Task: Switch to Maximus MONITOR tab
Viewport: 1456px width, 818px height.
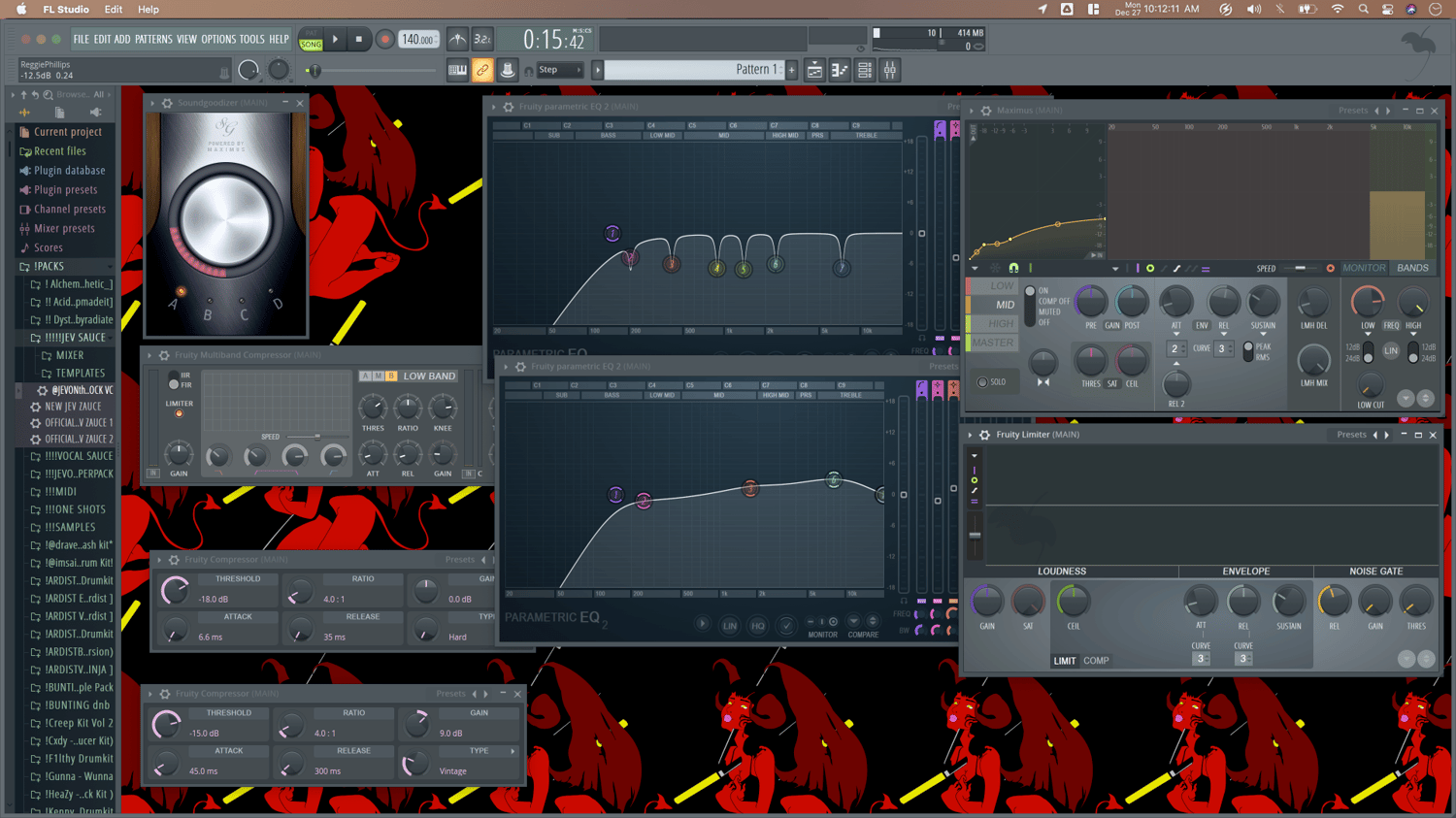Action: (1364, 268)
